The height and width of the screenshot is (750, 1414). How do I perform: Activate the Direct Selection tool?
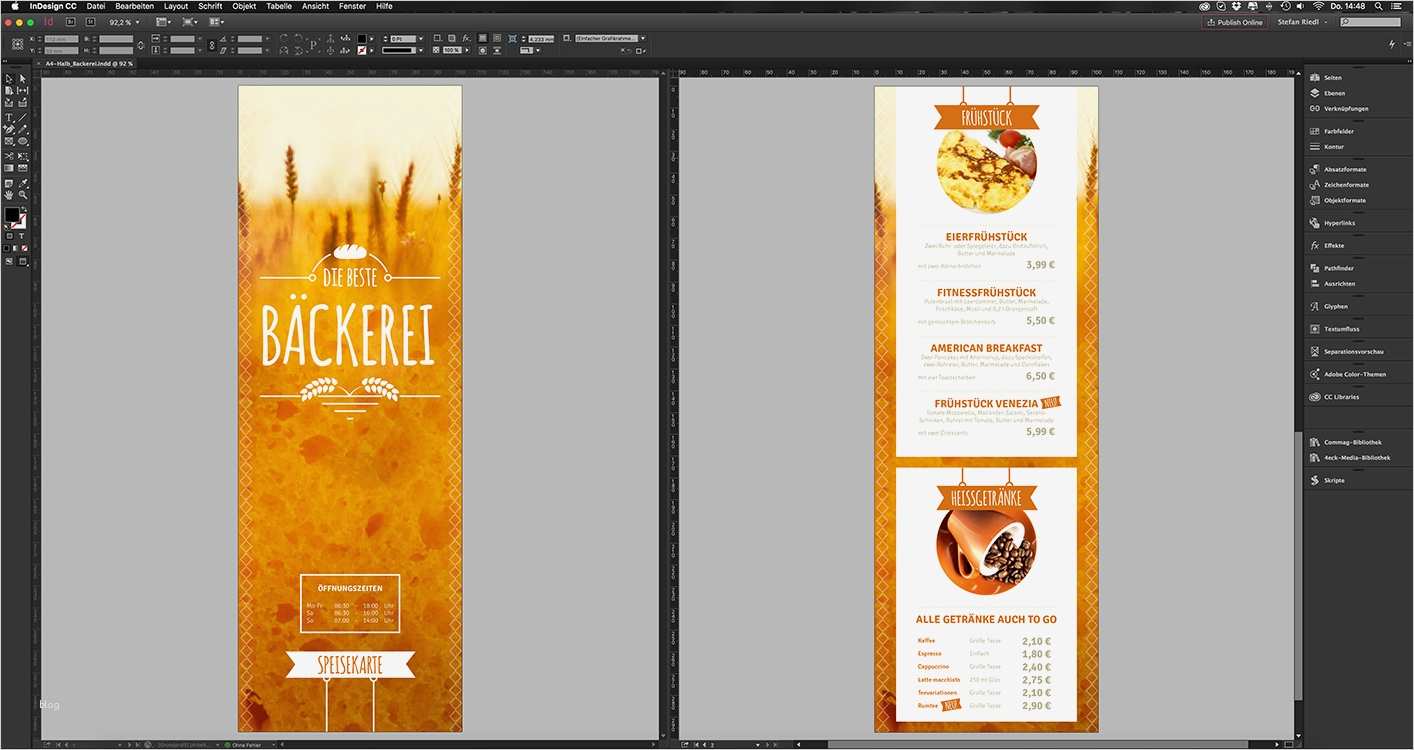pos(22,79)
